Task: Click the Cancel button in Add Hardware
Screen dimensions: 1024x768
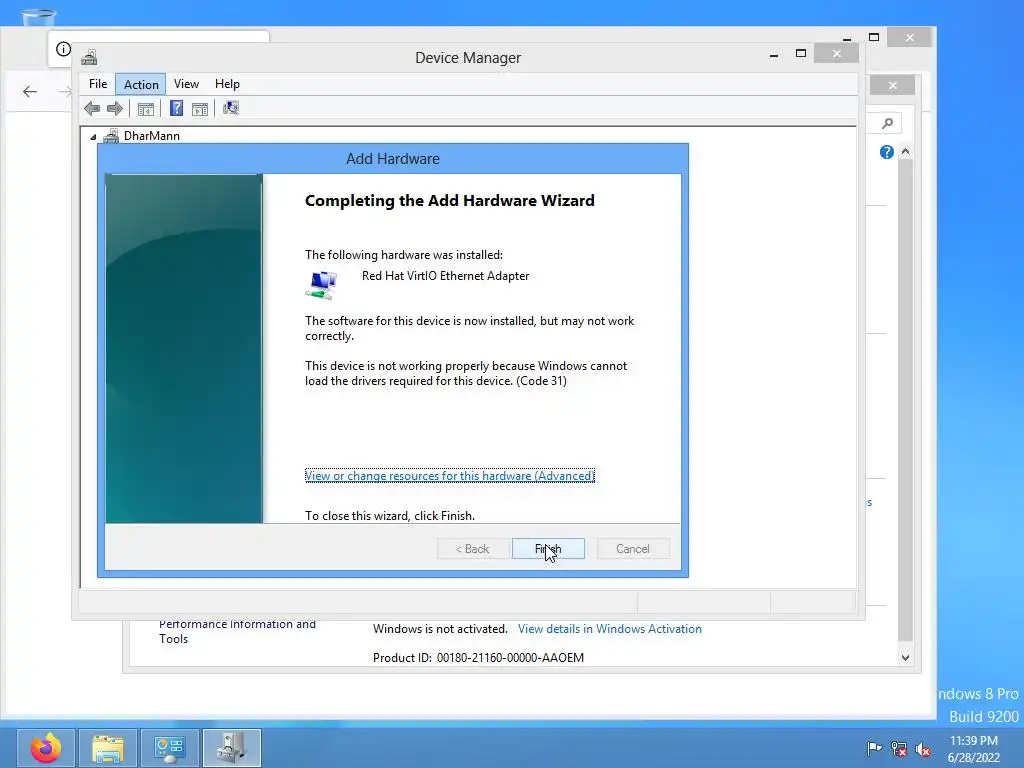Action: (x=632, y=549)
